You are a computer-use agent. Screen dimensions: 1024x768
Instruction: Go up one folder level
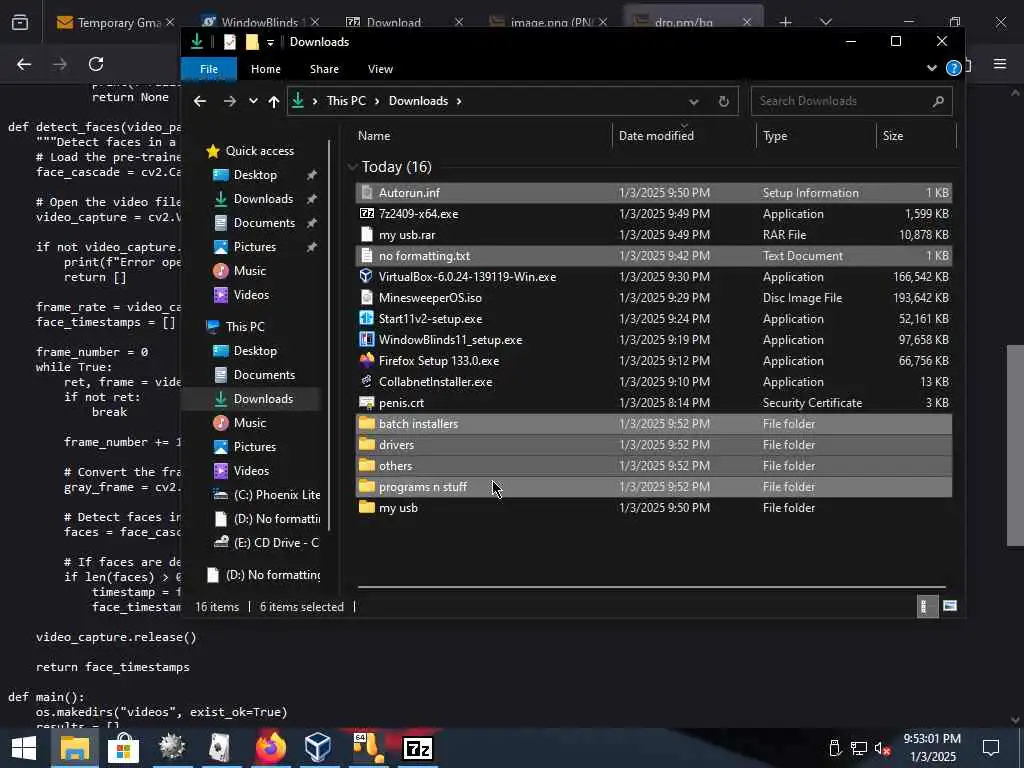pos(274,101)
